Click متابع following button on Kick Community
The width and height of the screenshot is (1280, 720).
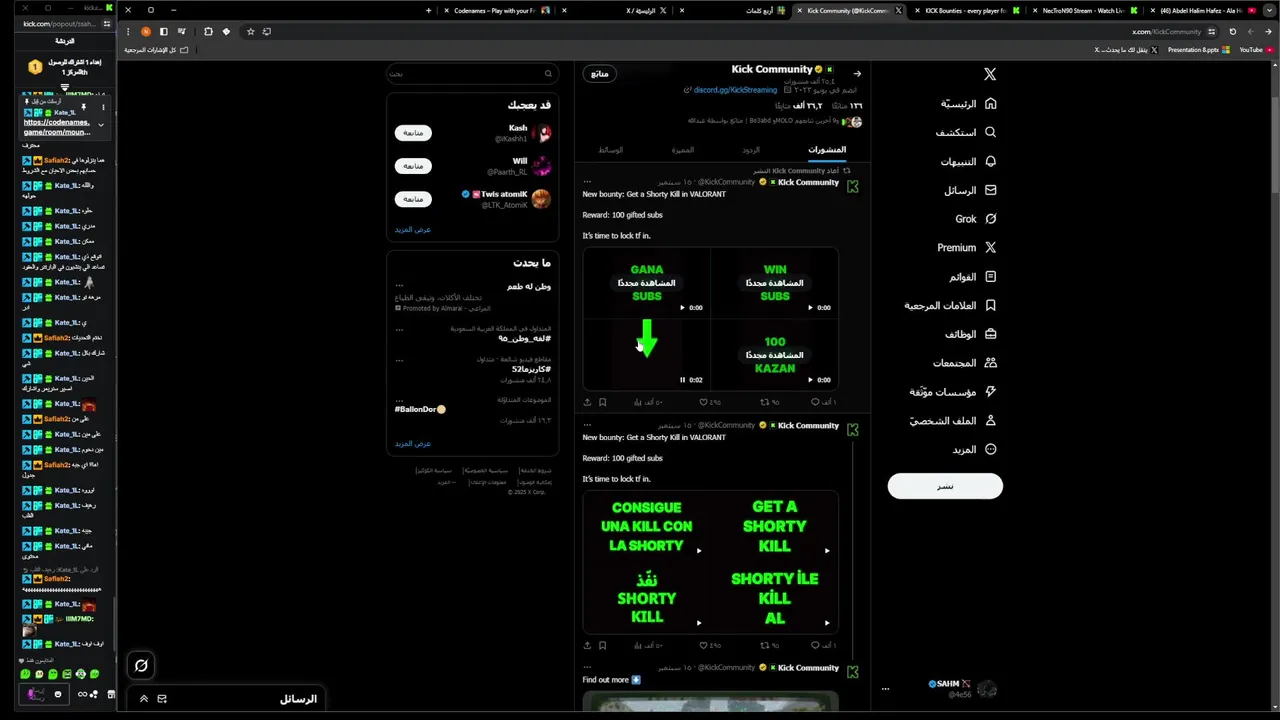(599, 73)
